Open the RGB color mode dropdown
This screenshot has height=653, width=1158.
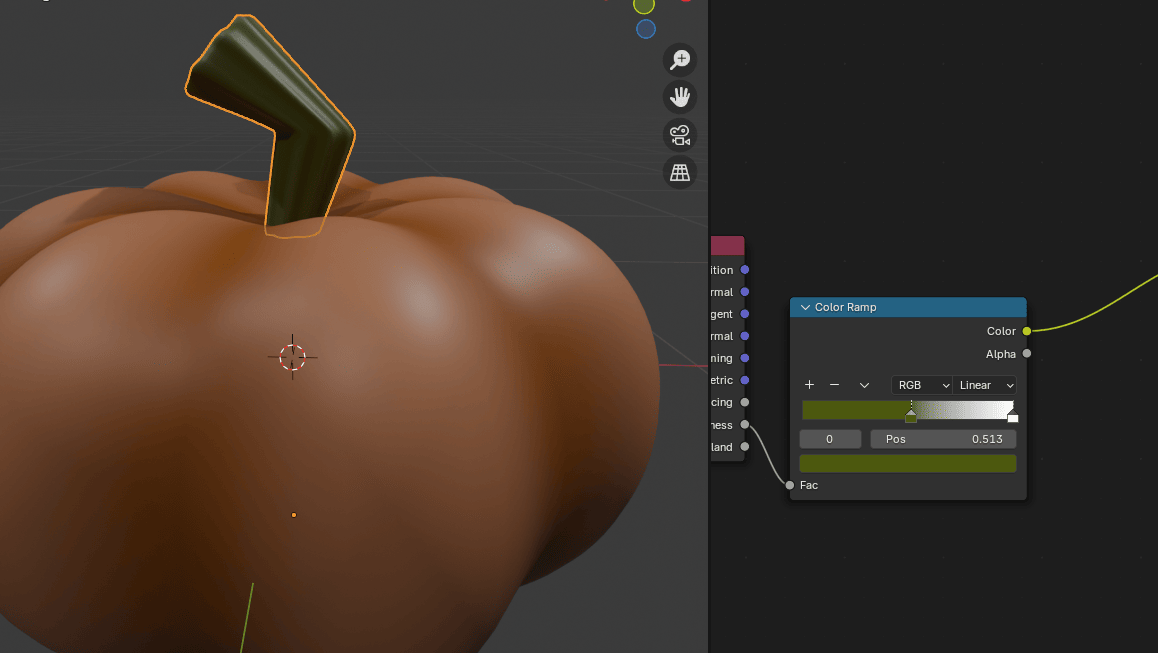[921, 385]
